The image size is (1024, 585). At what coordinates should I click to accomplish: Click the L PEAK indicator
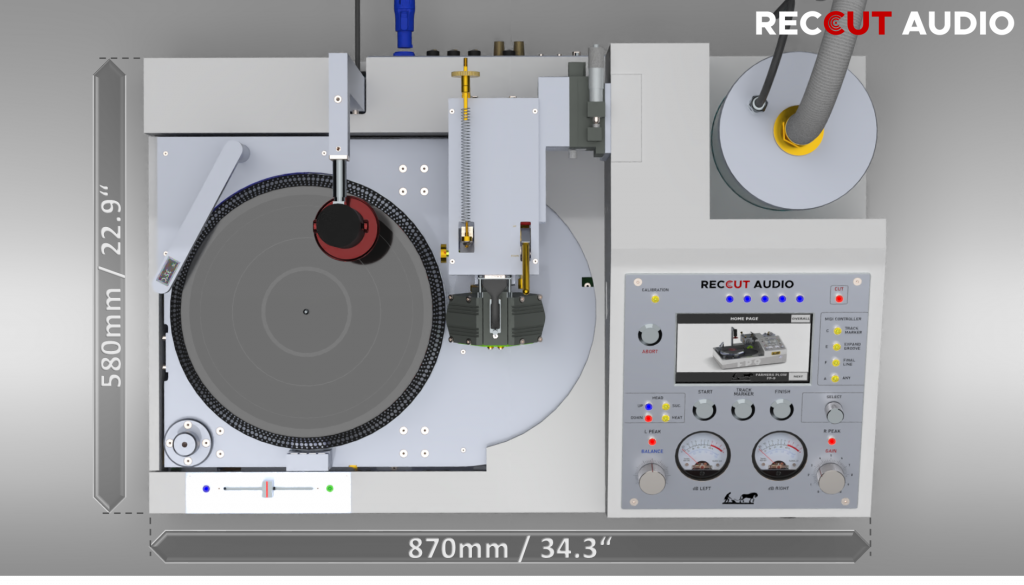coord(652,440)
